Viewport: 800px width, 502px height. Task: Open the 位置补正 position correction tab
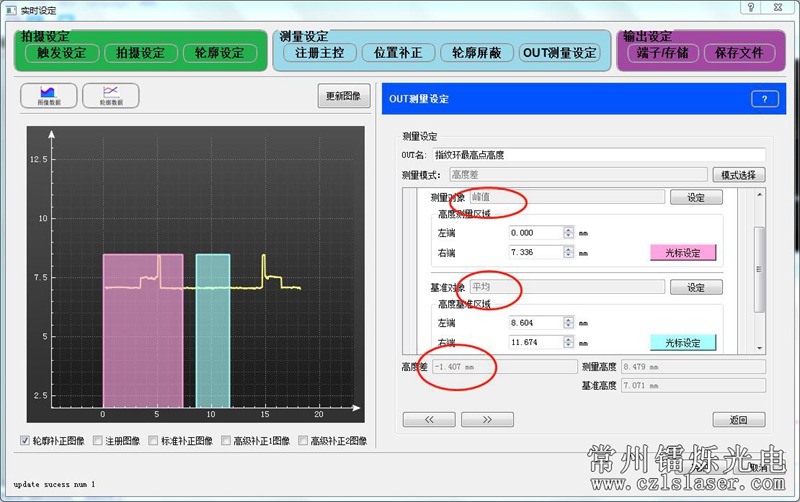(x=398, y=53)
